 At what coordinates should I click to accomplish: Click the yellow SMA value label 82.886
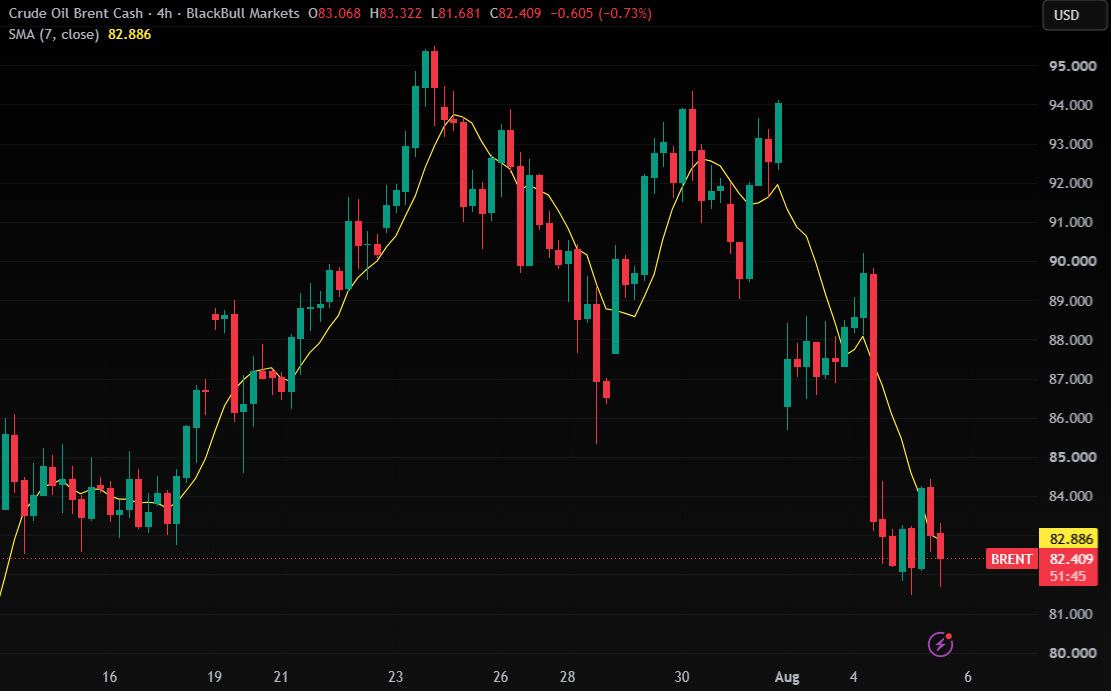click(x=1068, y=539)
